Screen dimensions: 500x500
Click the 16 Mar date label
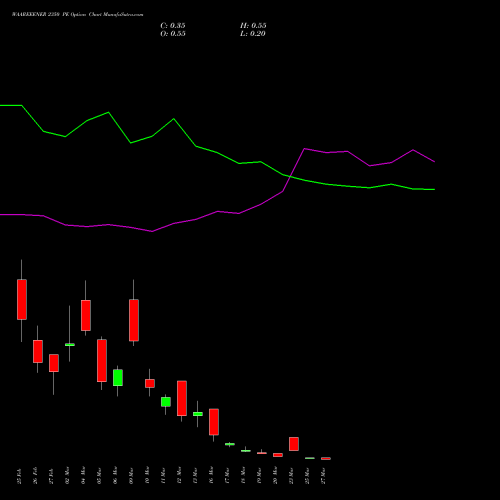tap(211, 476)
